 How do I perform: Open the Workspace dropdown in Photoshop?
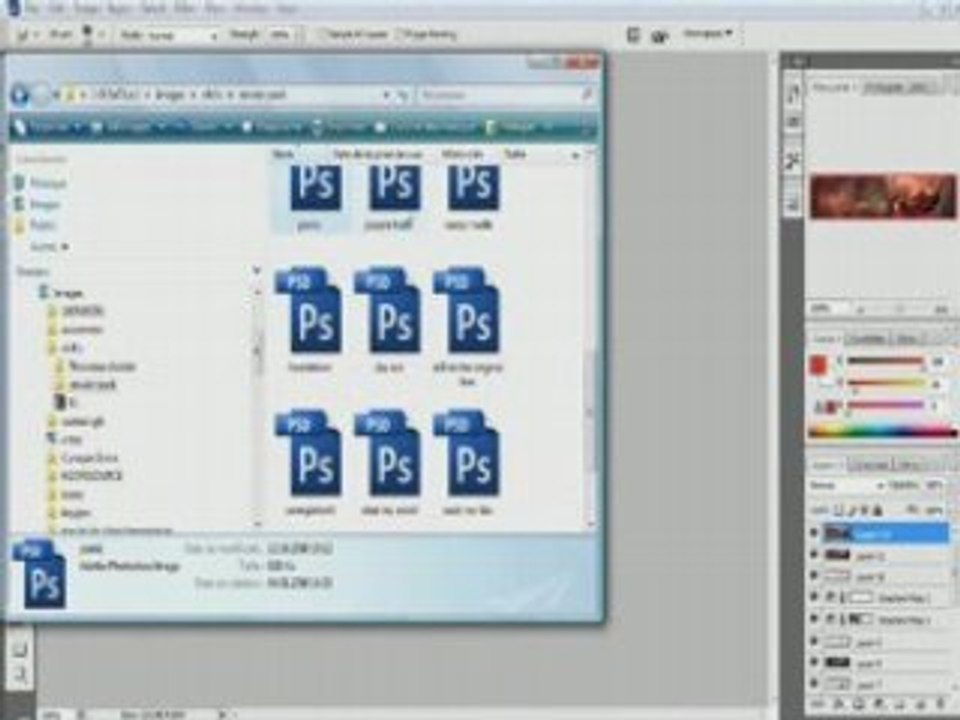707,34
